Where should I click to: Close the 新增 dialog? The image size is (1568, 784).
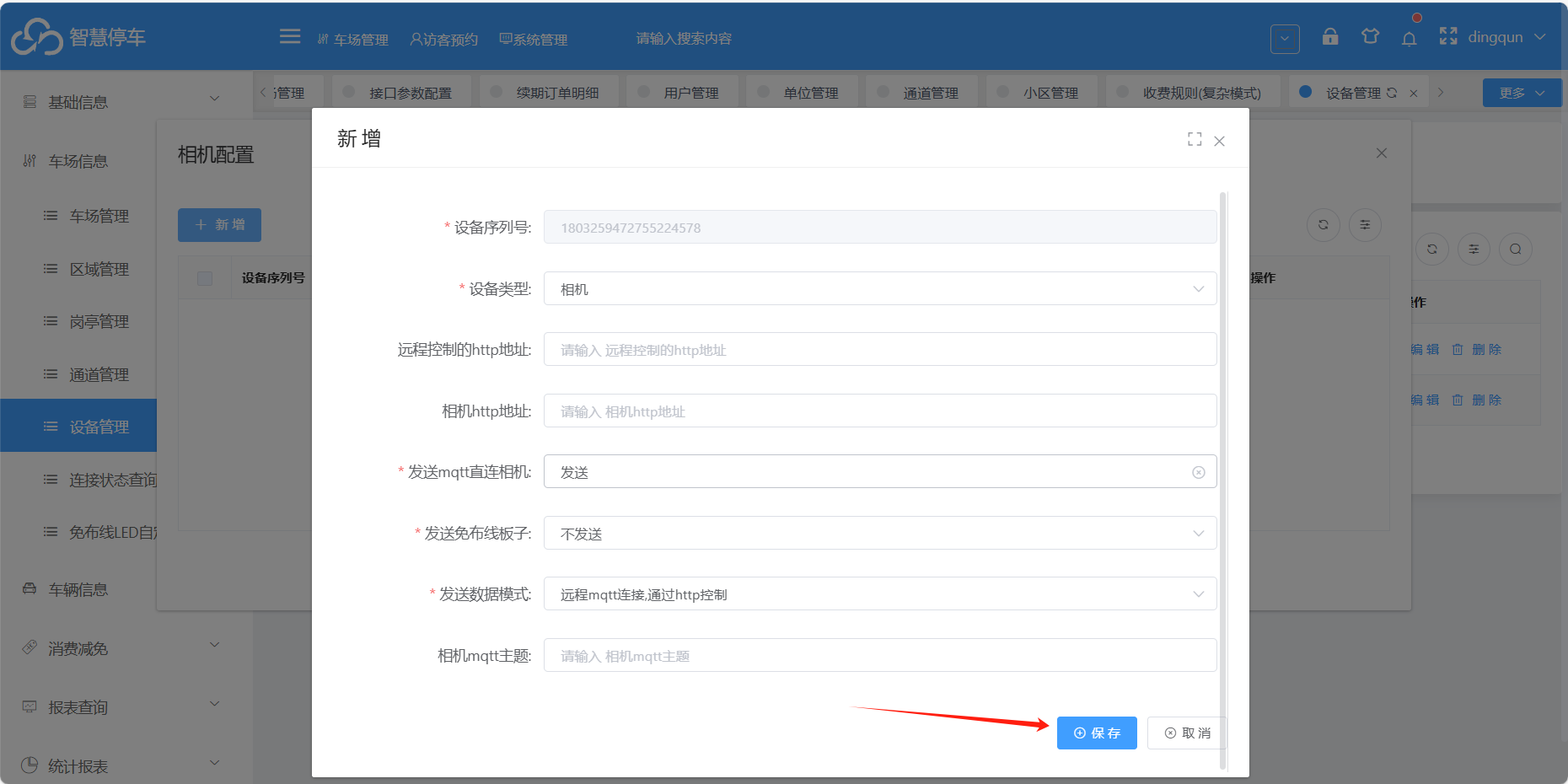coord(1219,141)
